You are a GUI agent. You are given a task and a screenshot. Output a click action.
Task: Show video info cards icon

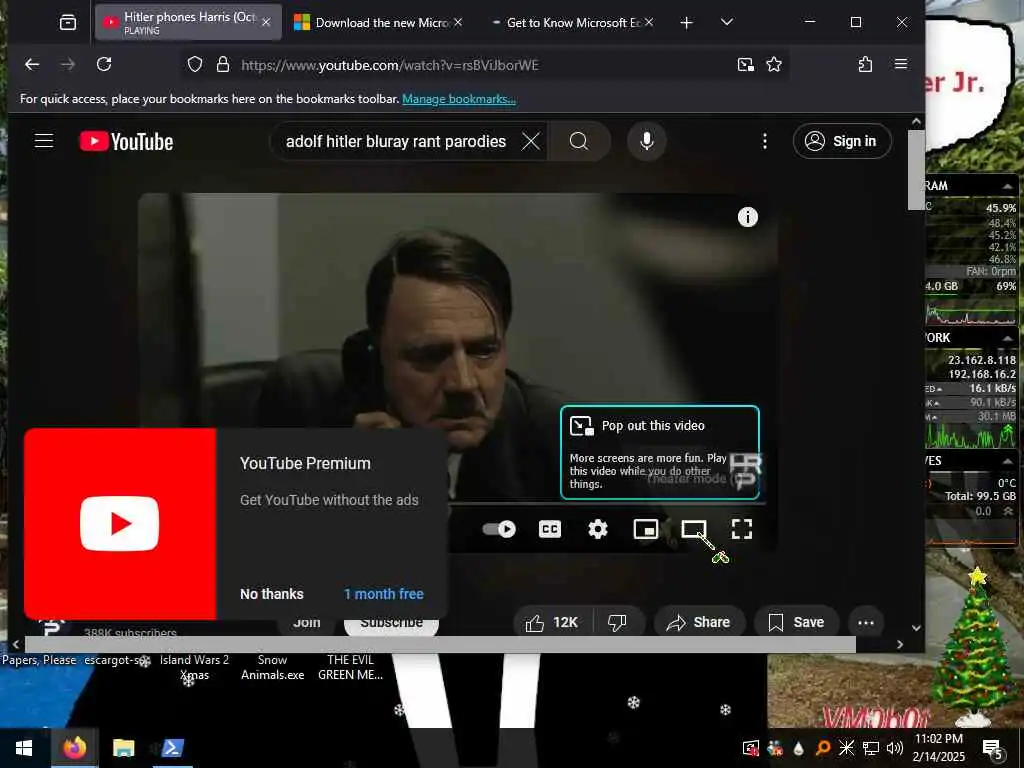click(748, 217)
